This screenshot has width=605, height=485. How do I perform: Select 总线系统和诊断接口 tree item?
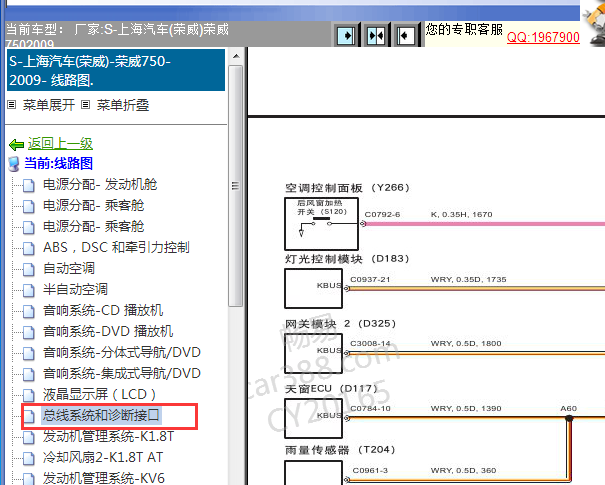[101, 416]
